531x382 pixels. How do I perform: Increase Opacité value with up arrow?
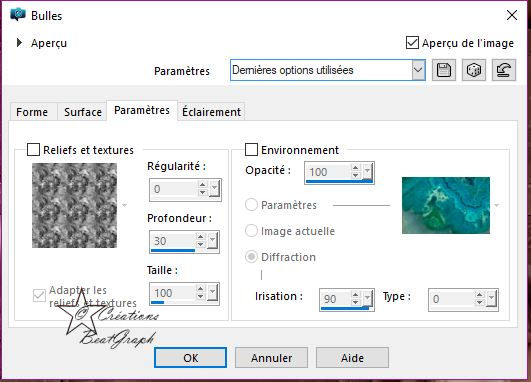tap(355, 168)
